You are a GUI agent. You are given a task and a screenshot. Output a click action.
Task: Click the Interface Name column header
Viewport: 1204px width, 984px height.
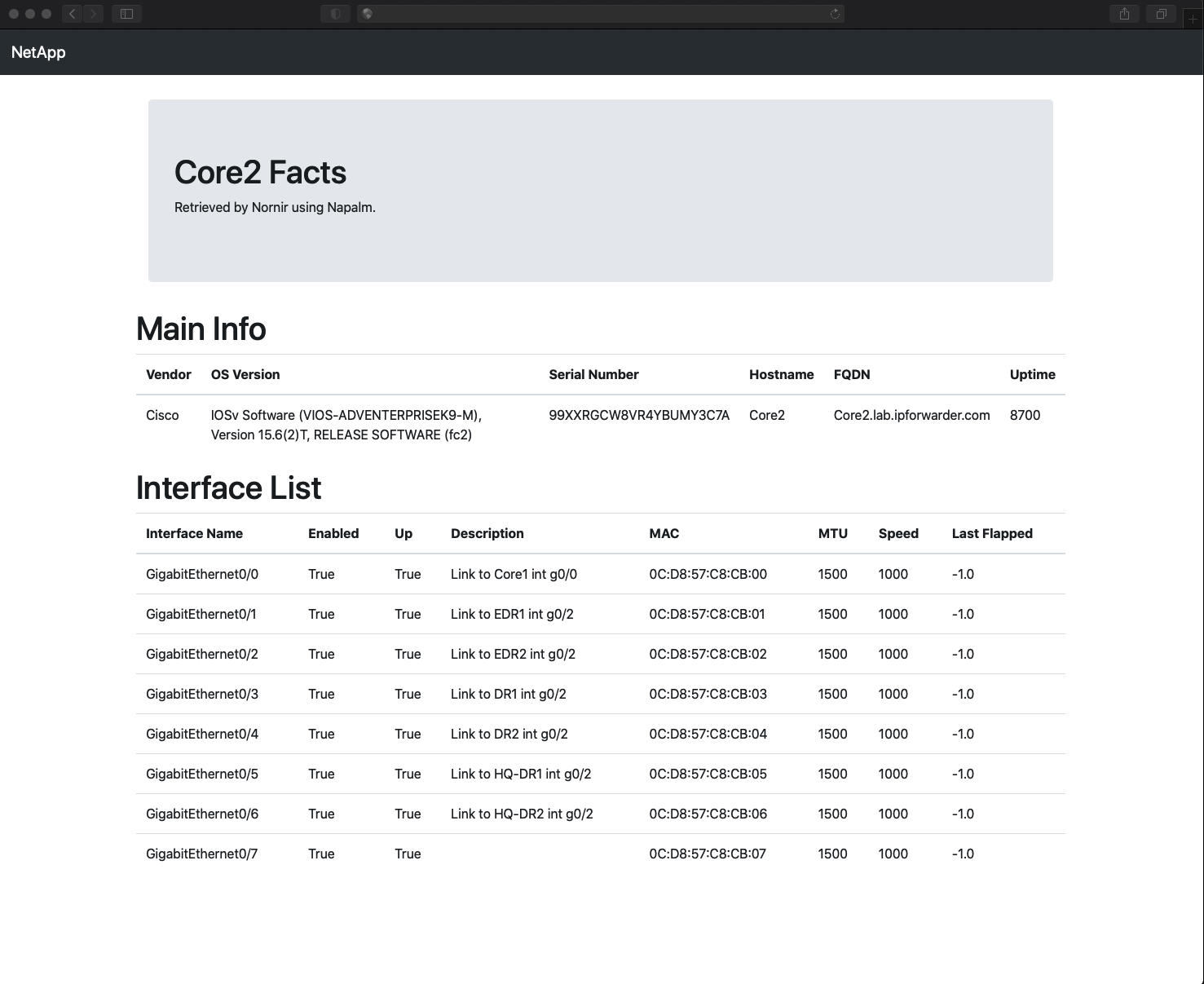click(194, 533)
